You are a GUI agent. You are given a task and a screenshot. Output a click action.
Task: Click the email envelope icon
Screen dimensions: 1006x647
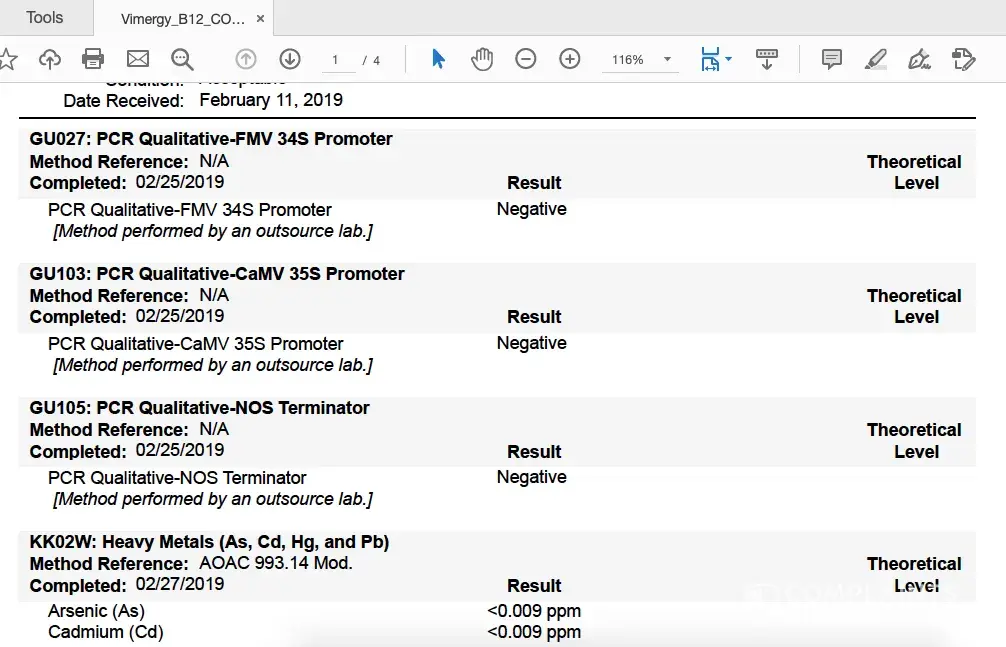[137, 60]
